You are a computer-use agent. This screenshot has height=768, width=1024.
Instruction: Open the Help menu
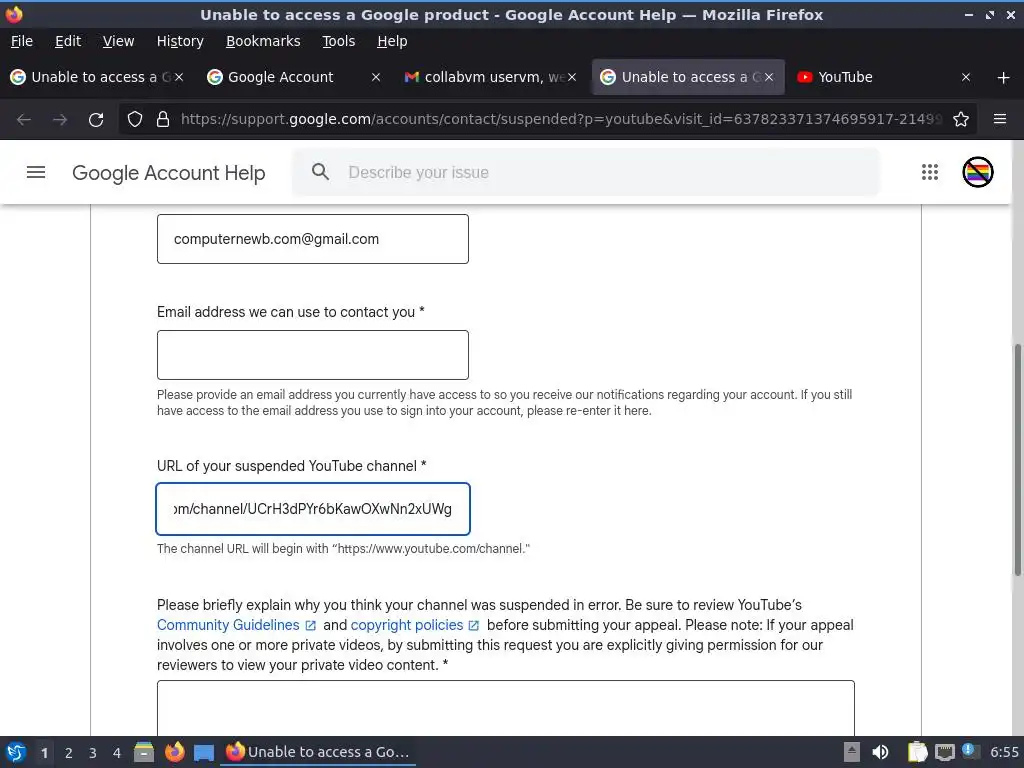[x=392, y=41]
